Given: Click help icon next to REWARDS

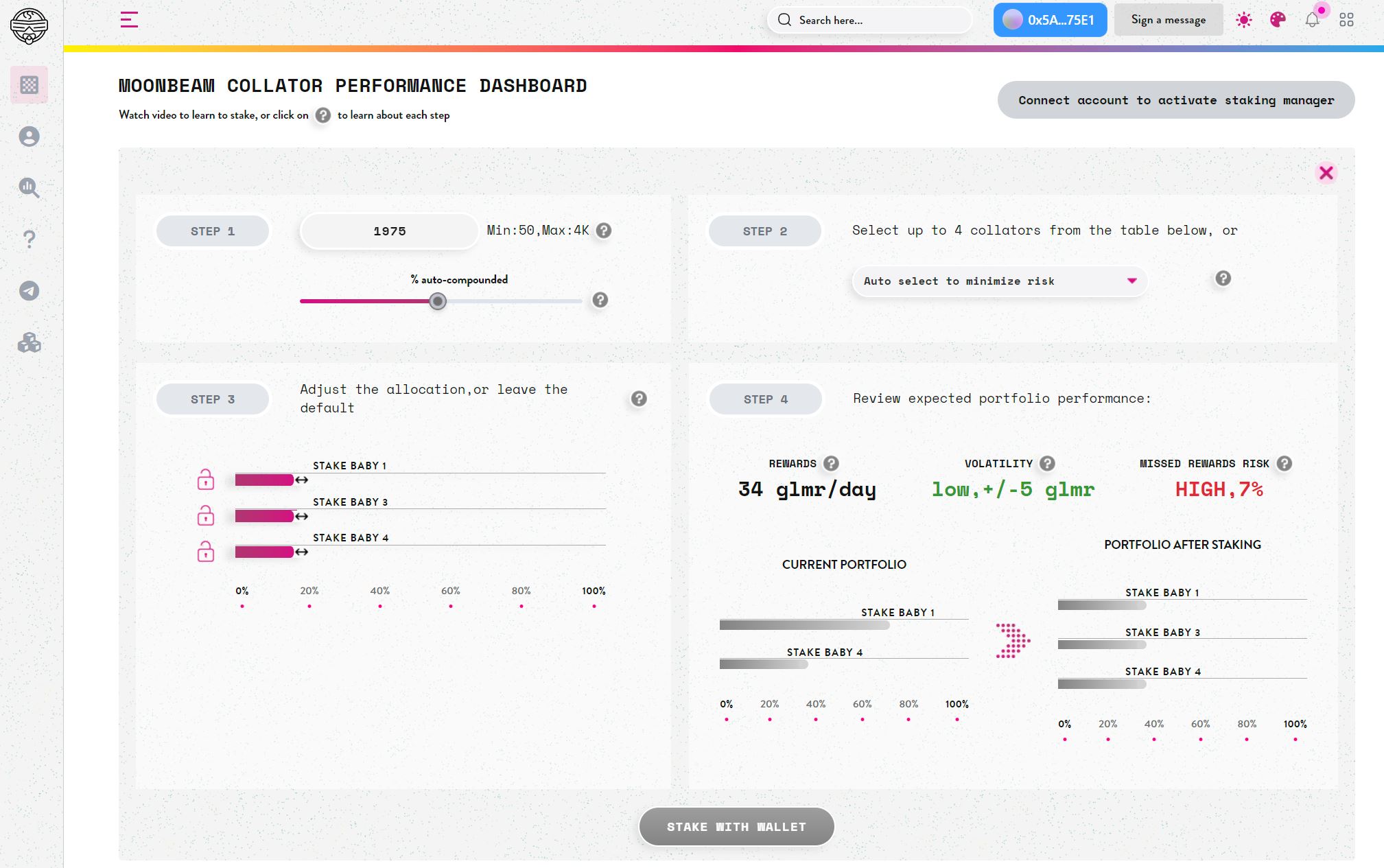Looking at the screenshot, I should 831,463.
